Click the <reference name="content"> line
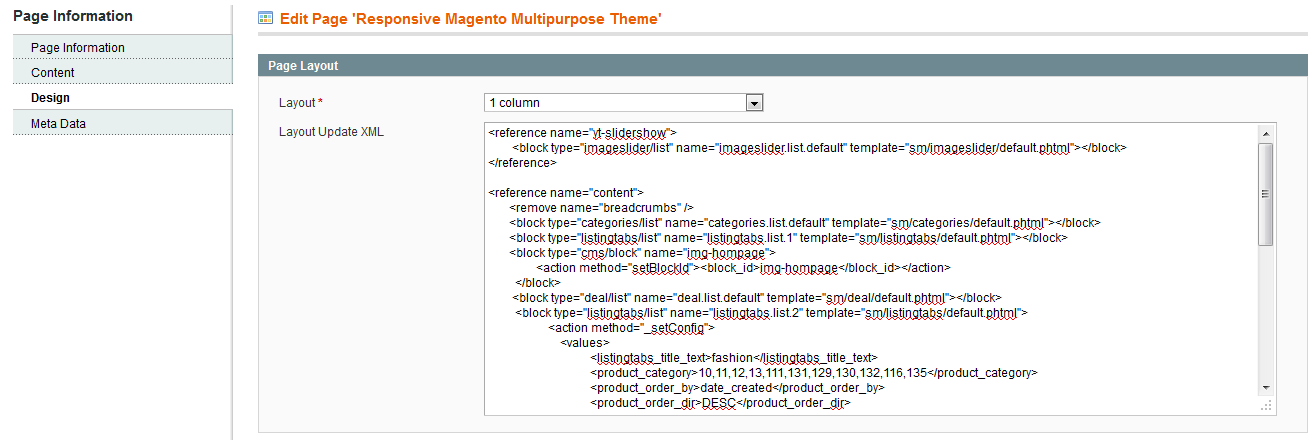The height and width of the screenshot is (440, 1311). [566, 192]
